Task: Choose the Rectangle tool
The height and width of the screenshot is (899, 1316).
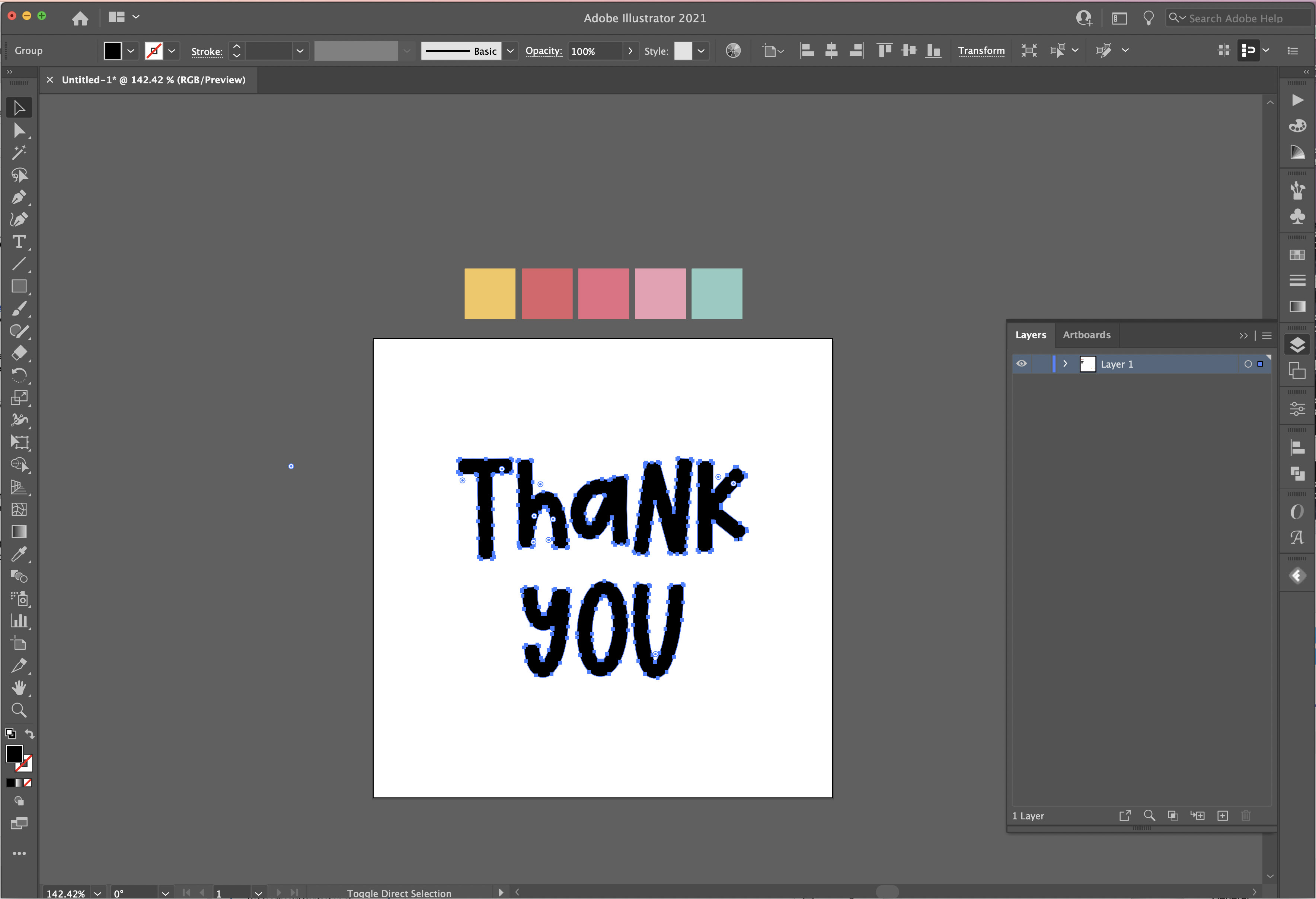Action: click(19, 287)
